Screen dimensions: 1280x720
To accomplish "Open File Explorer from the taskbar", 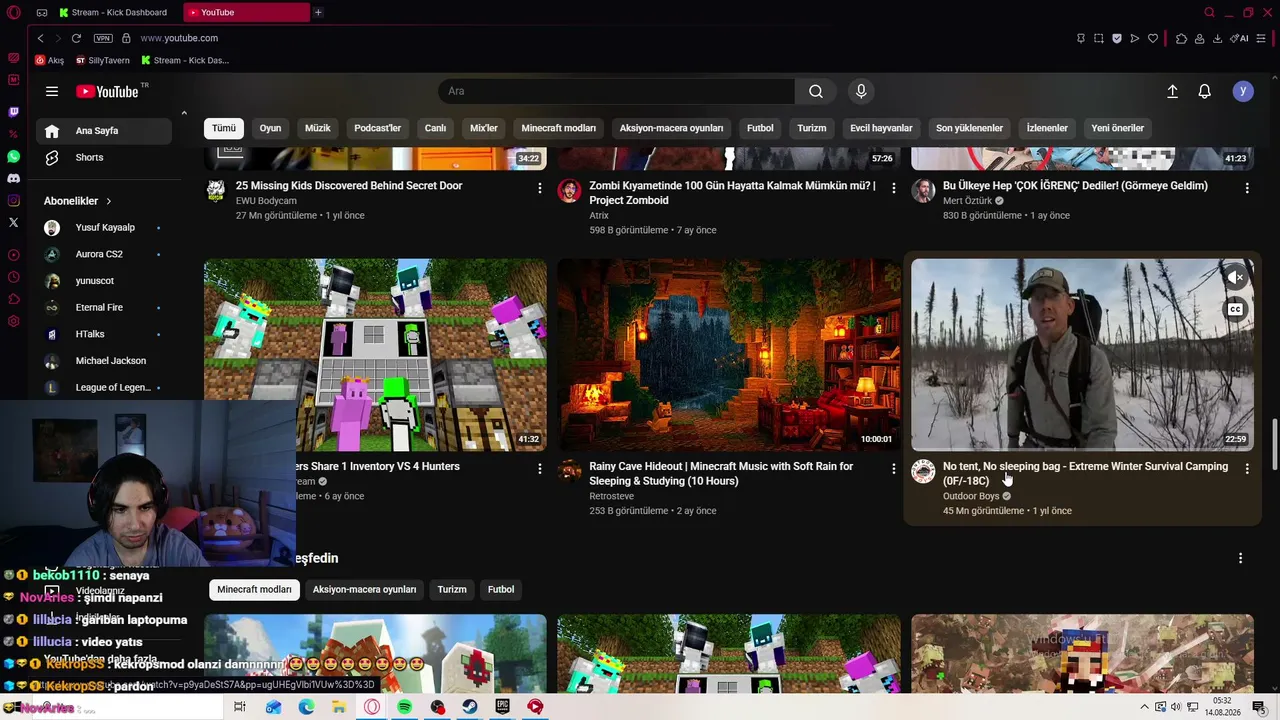I will click(339, 707).
